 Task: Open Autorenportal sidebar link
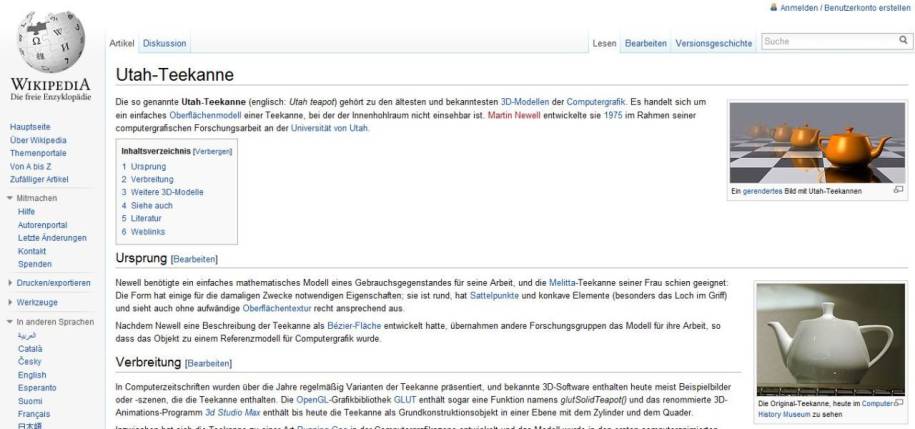(42, 225)
